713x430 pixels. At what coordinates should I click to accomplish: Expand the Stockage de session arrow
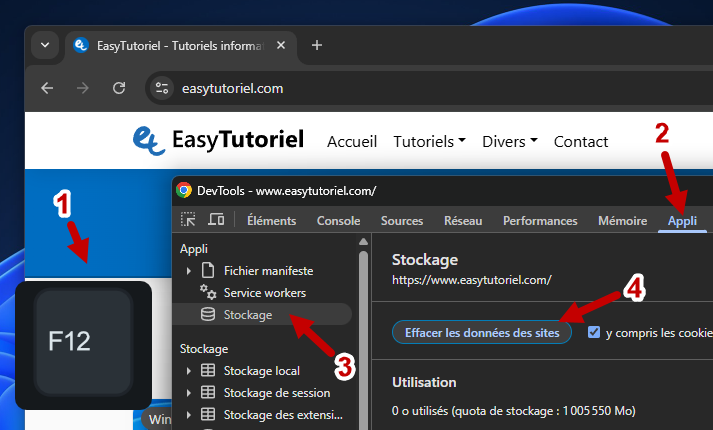coord(188,393)
